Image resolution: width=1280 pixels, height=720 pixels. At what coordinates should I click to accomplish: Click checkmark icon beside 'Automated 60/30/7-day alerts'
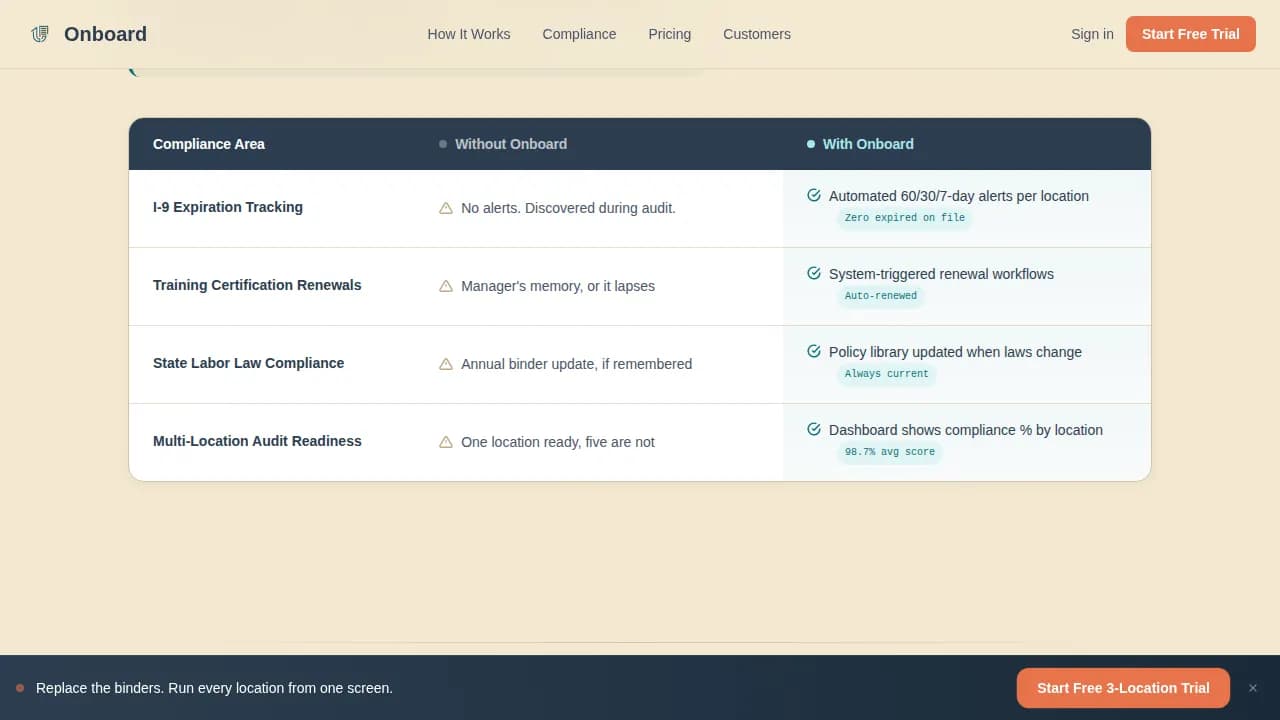pyautogui.click(x=814, y=196)
